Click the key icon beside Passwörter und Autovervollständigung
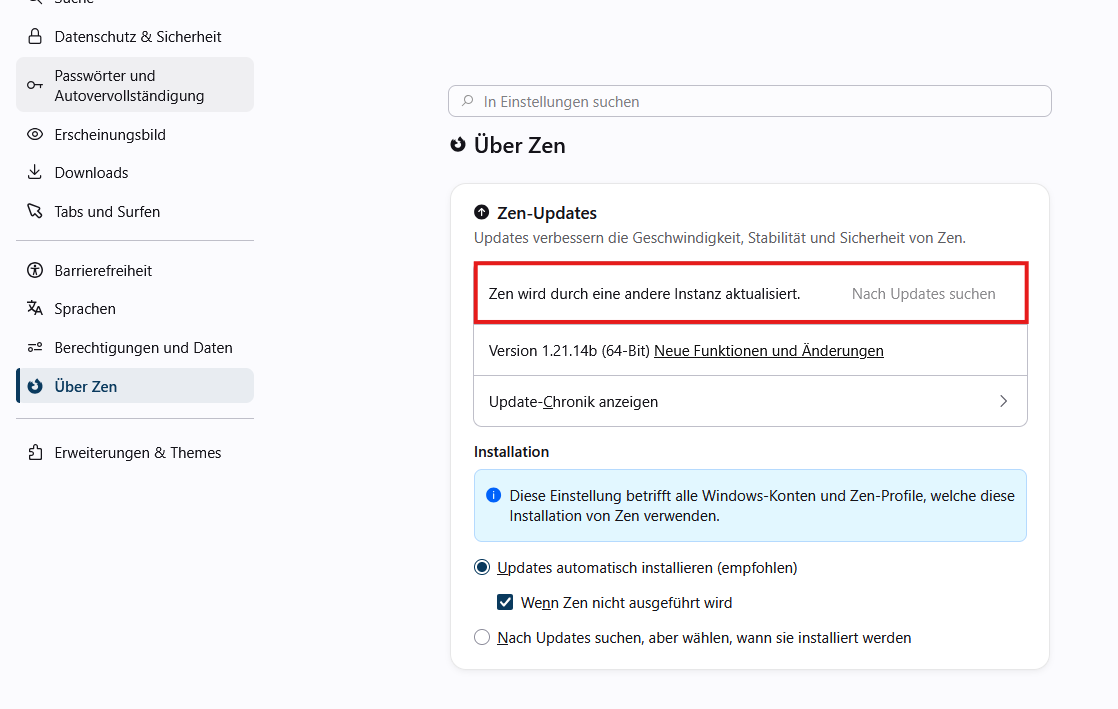Image resolution: width=1118 pixels, height=709 pixels. pos(34,86)
